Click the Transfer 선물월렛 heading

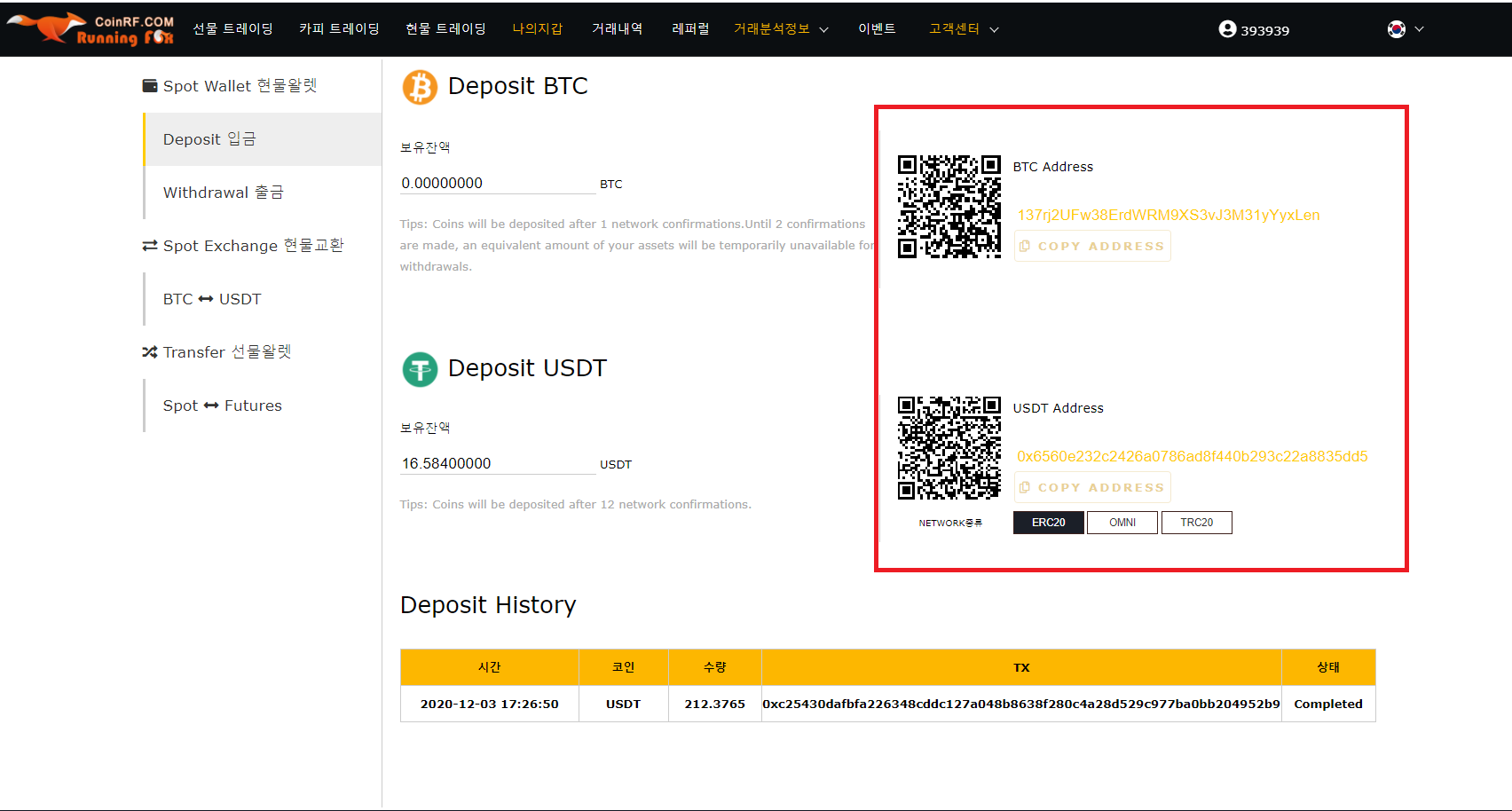(x=227, y=352)
